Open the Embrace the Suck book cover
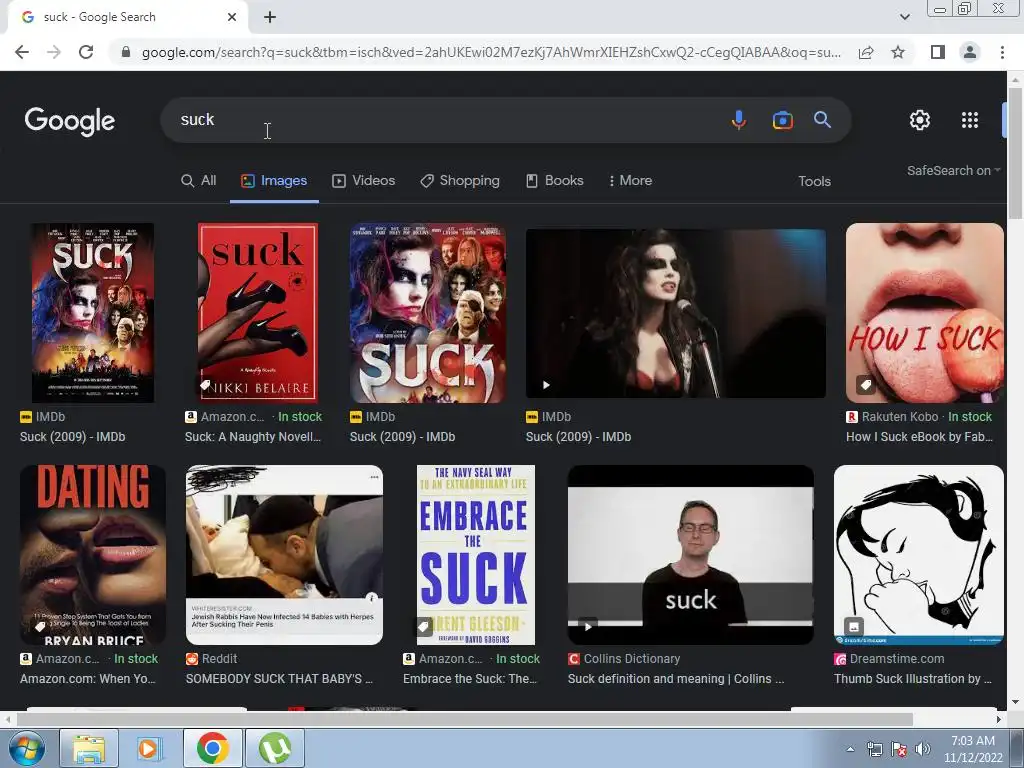 475,555
